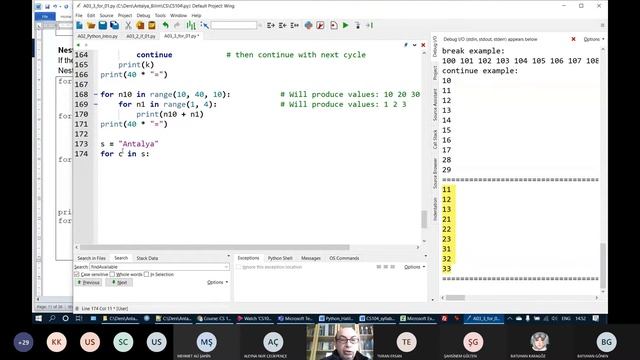Viewport: 640px width, 360px height.
Task: Open the File menu
Action: point(79,16)
